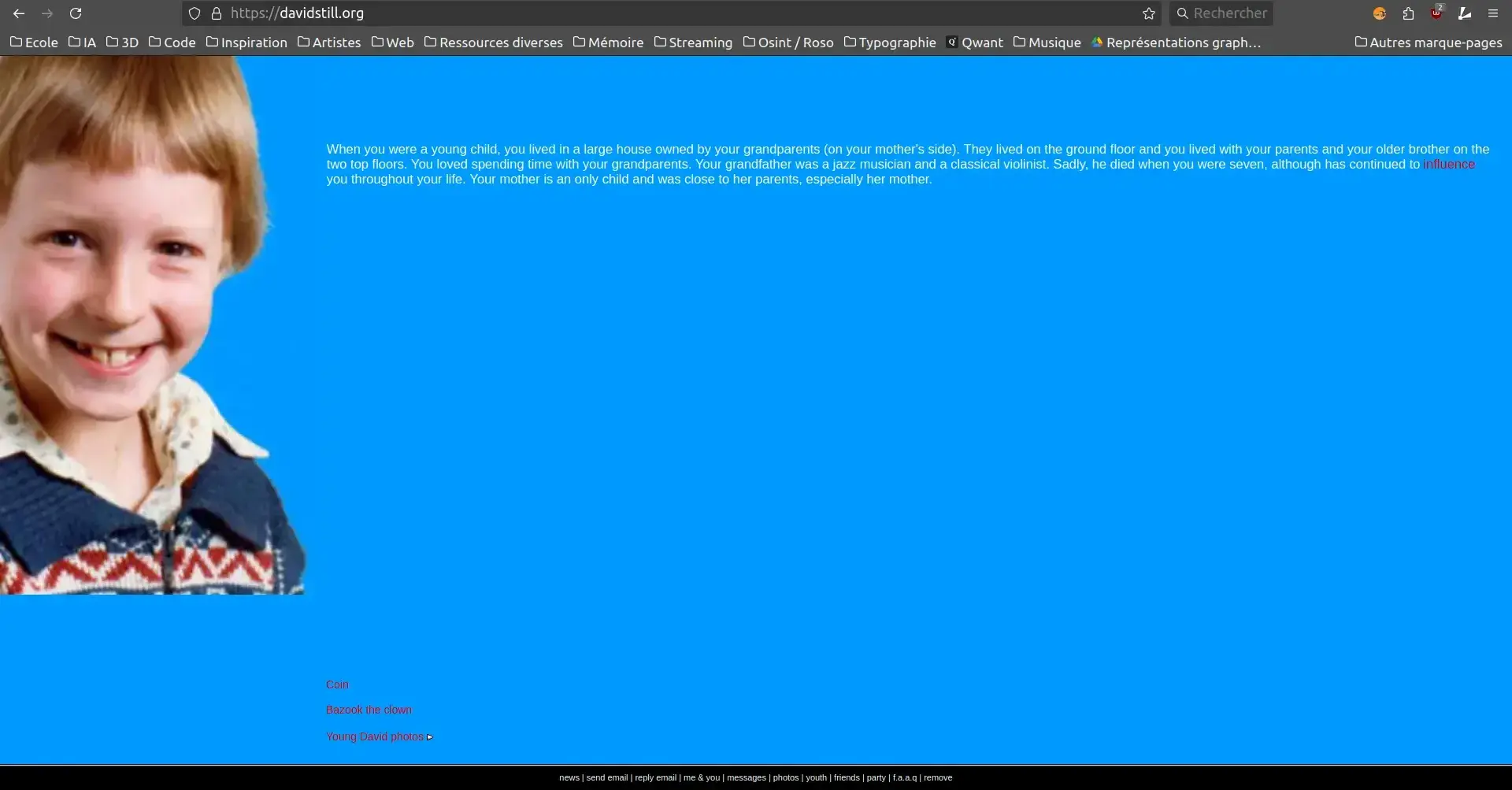The image size is (1512, 790).
Task: Expand the Typographie bookmarks folder
Action: point(890,43)
